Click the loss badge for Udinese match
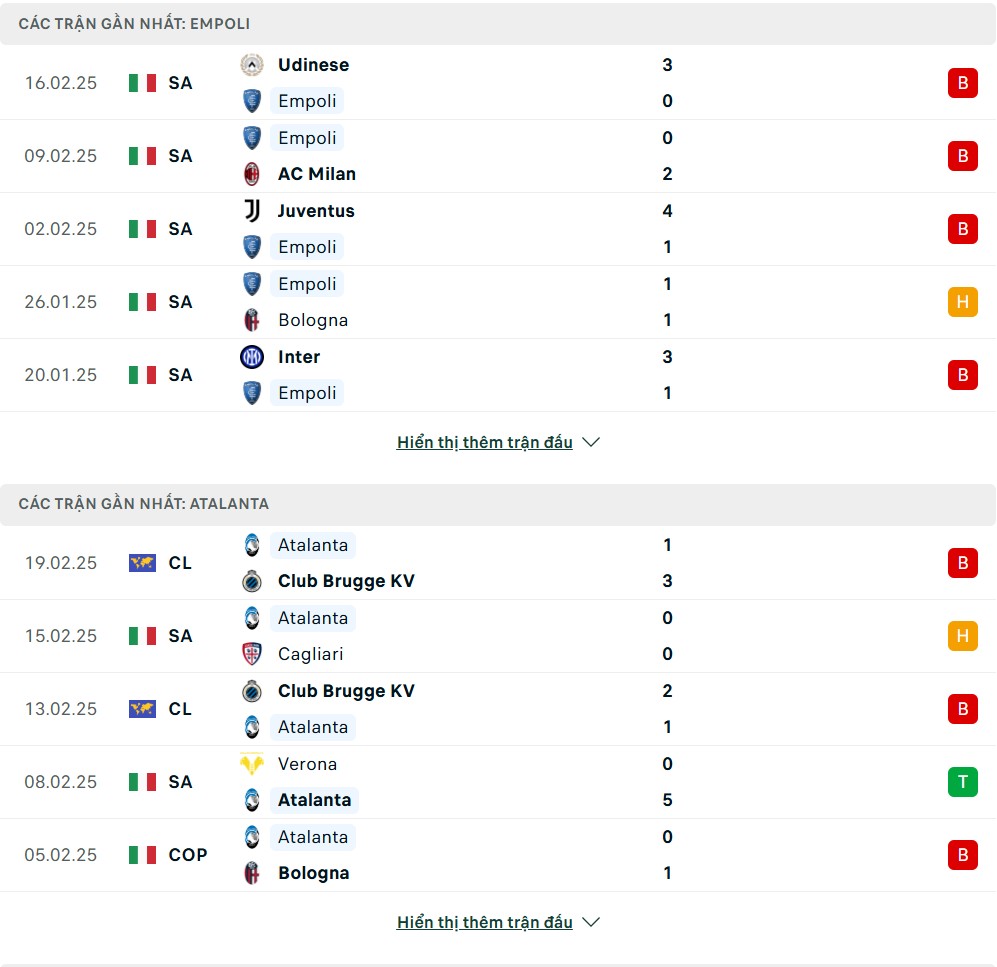 tap(962, 83)
